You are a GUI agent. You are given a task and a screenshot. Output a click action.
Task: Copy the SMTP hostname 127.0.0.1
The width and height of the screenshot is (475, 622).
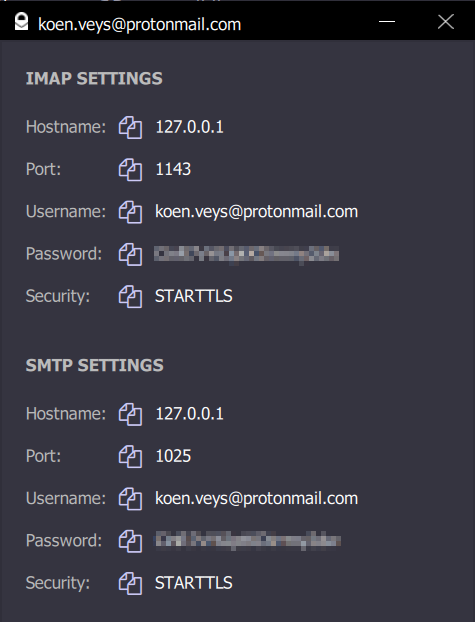pyautogui.click(x=130, y=414)
